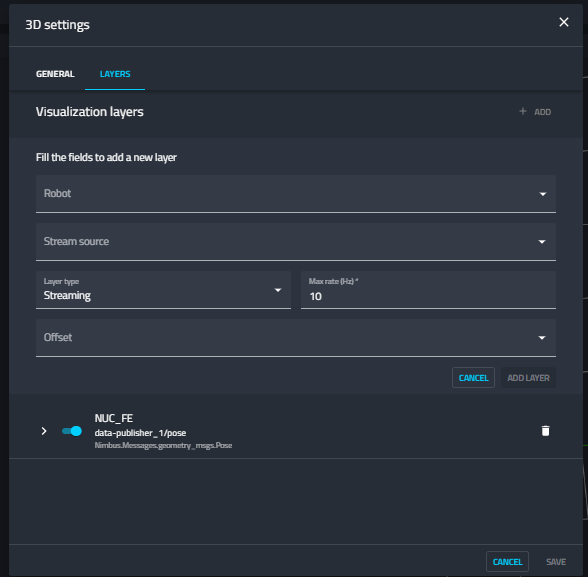Click into the Max rate (Hz) field
Screen dimensions: 588x577
(x=428, y=290)
